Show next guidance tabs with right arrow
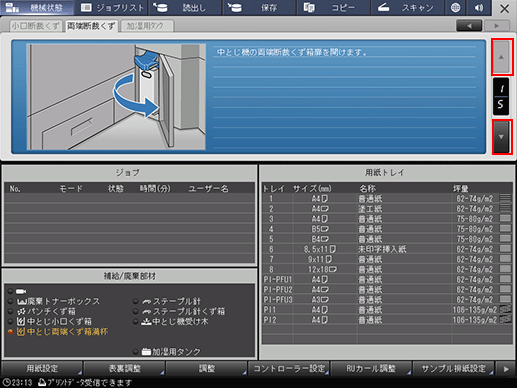 (497, 26)
